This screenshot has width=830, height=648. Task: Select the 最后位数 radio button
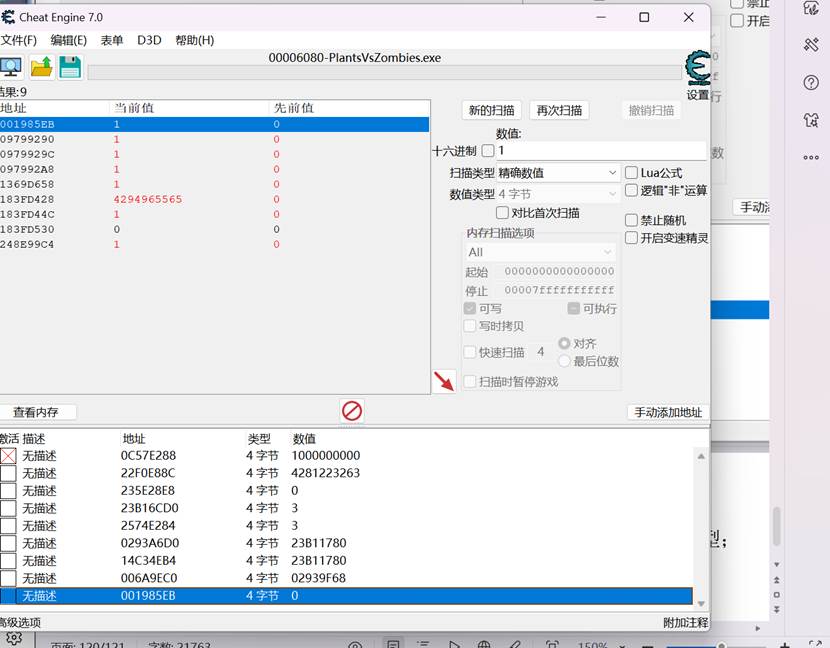click(x=564, y=361)
